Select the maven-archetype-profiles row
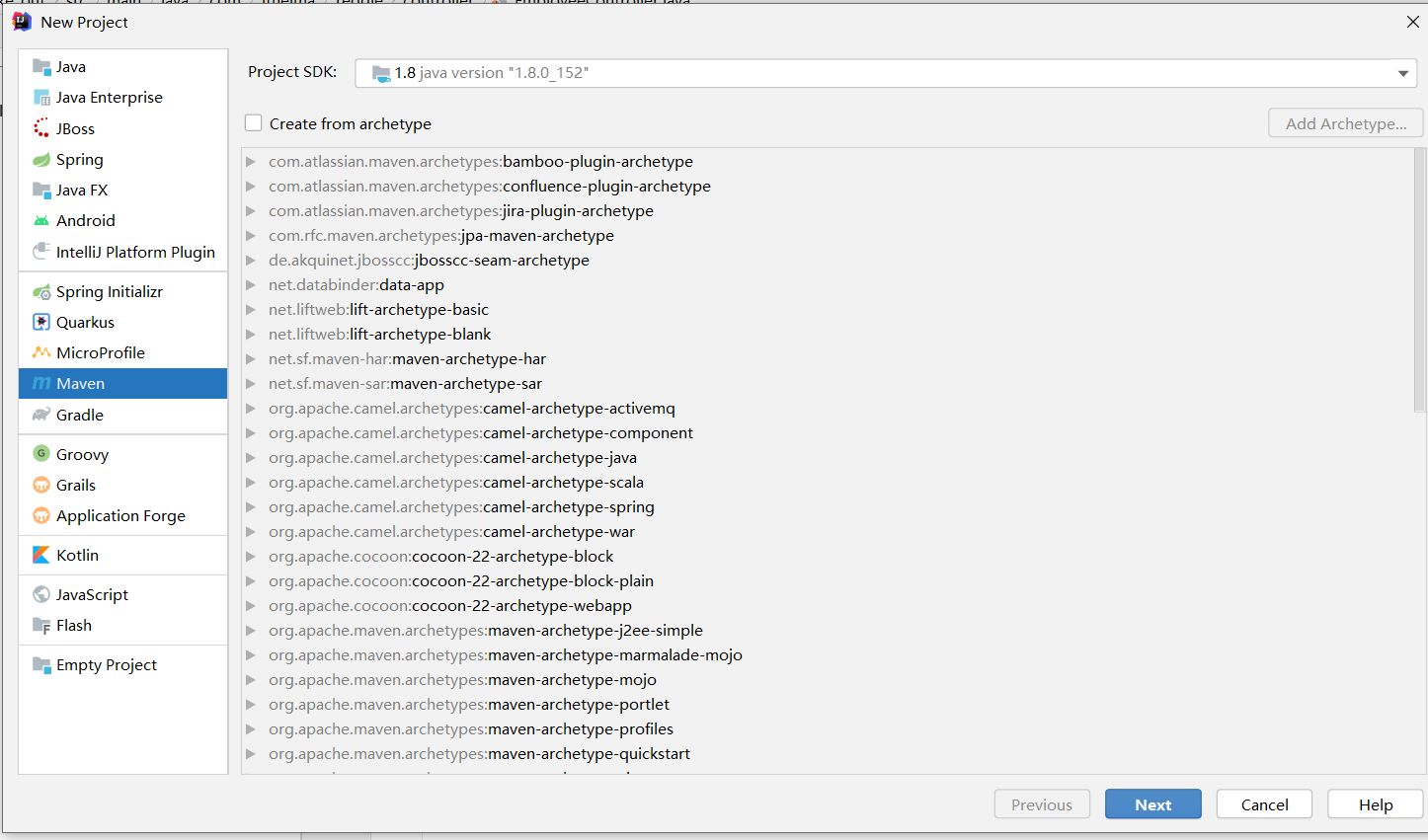This screenshot has height=840, width=1428. coord(828,729)
